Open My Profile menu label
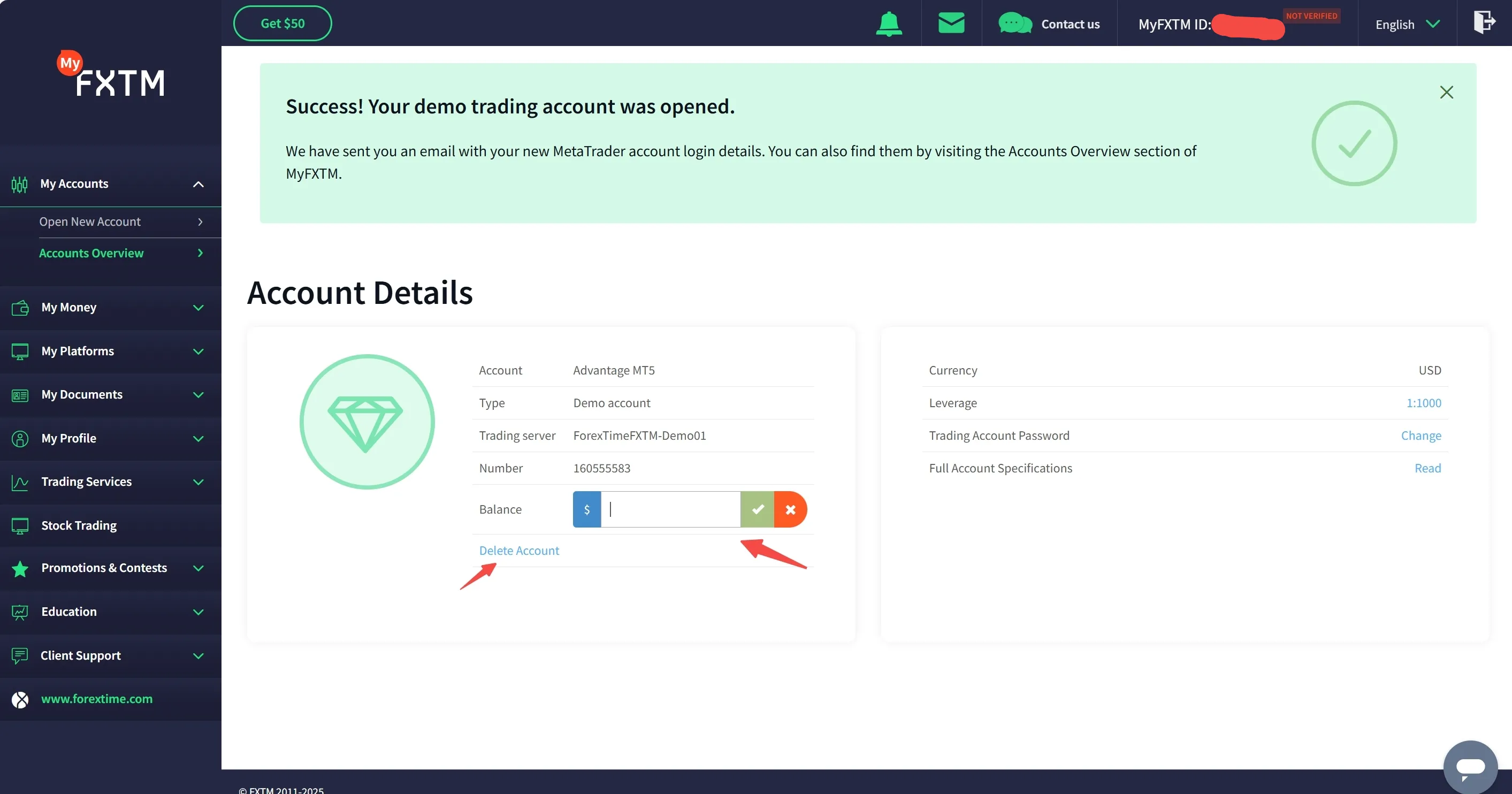1512x794 pixels. pos(68,438)
